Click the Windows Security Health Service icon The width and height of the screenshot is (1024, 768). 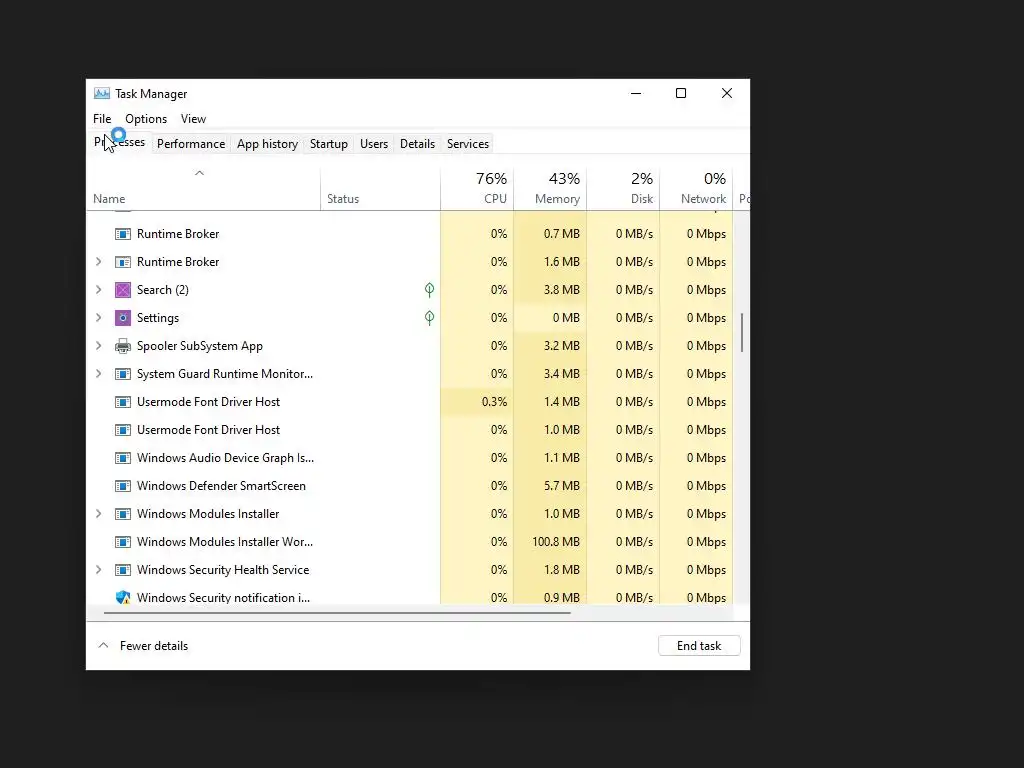point(123,570)
